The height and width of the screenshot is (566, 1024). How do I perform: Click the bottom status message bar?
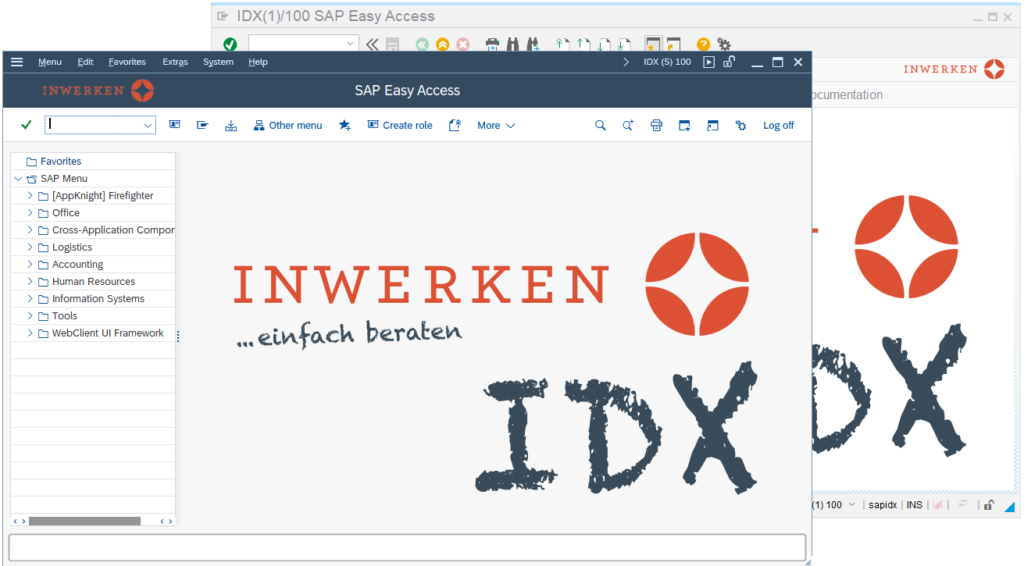[x=407, y=548]
